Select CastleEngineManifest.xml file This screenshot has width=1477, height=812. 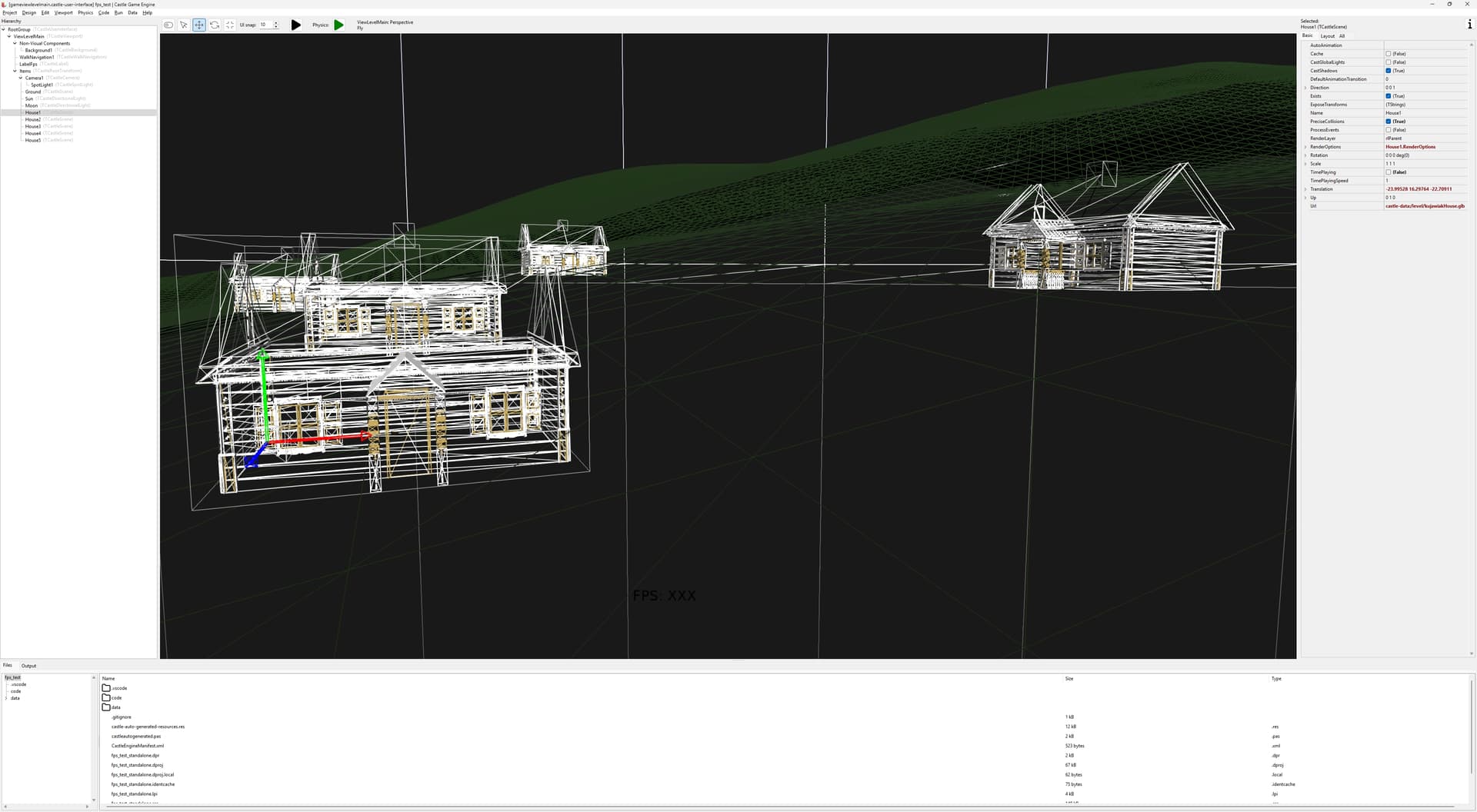(137, 746)
